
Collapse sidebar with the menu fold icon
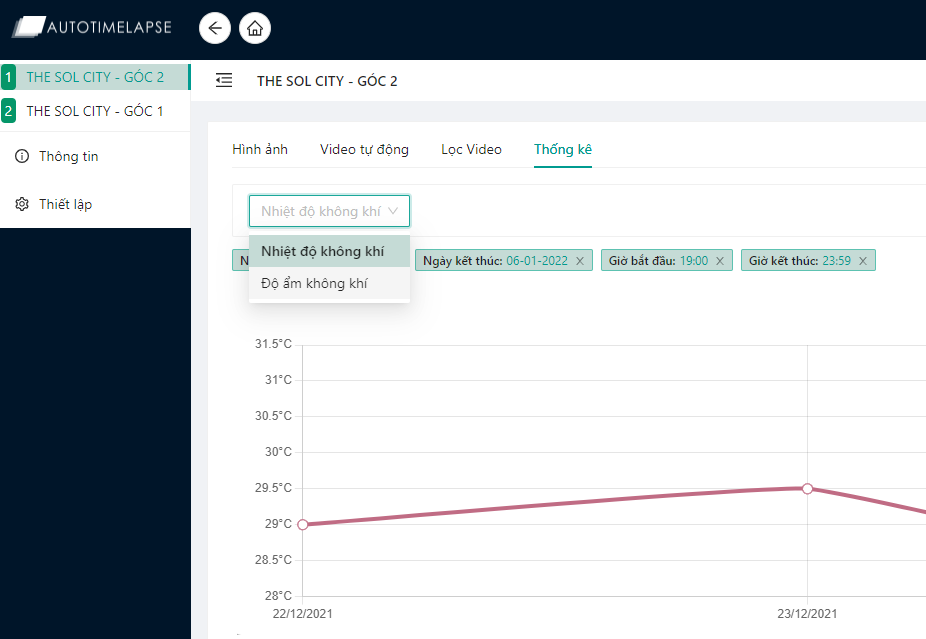(x=224, y=80)
